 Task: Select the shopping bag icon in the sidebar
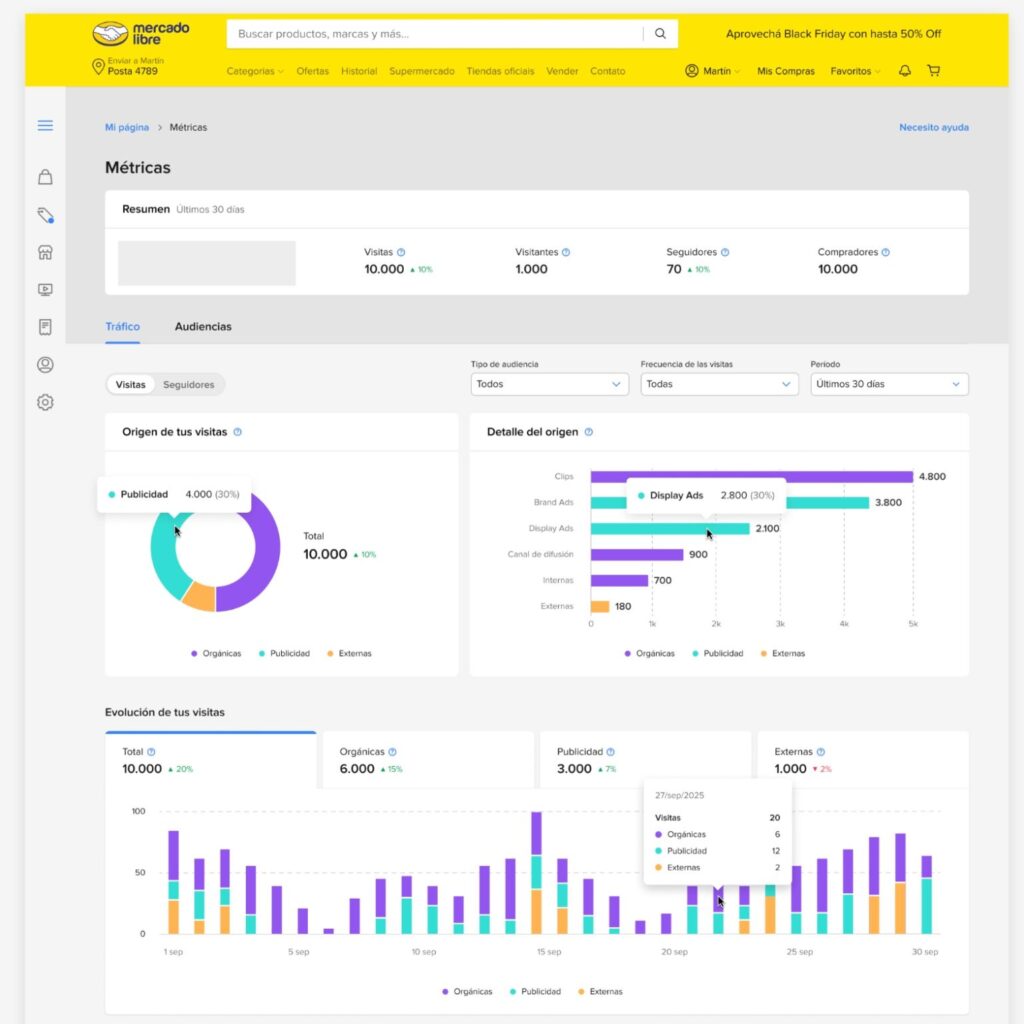44,176
